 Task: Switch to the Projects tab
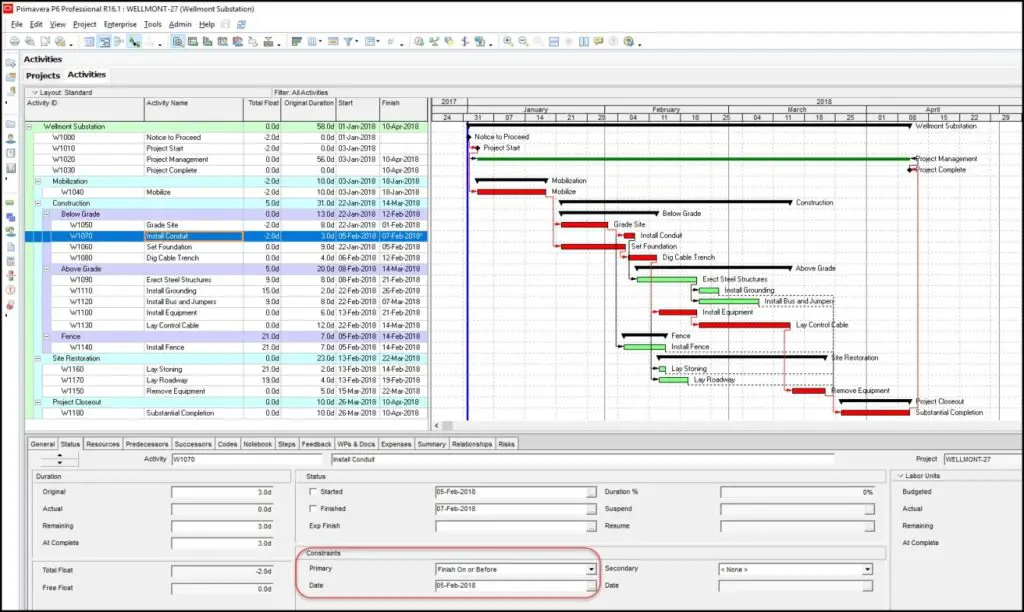42,75
